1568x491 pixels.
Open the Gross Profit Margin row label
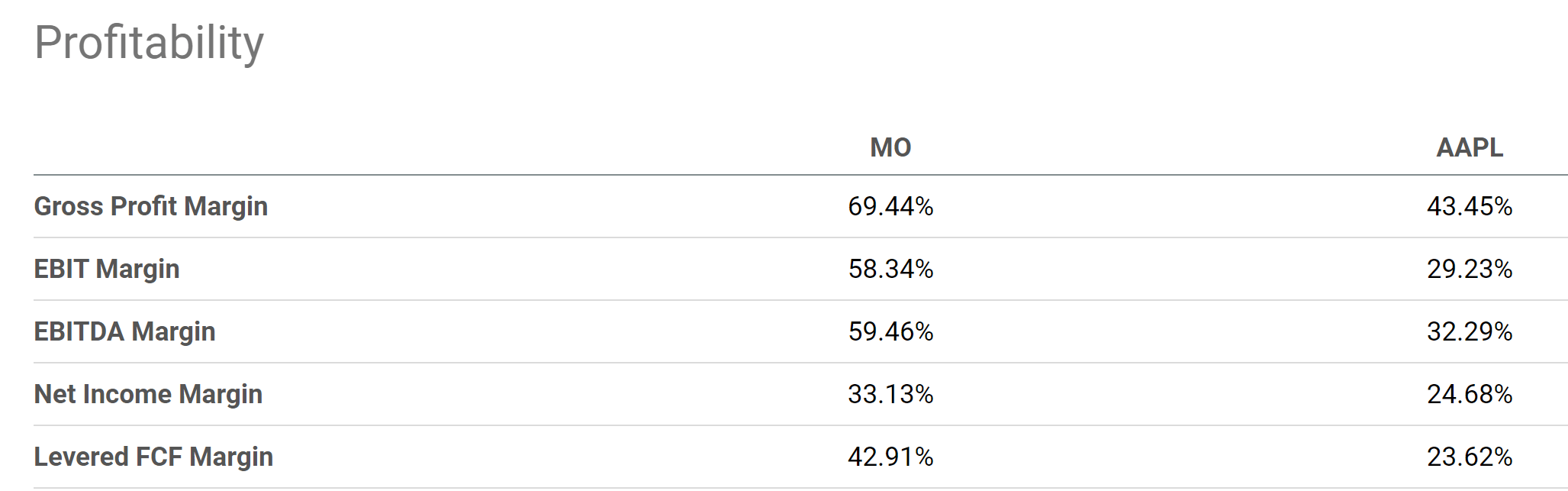(151, 206)
